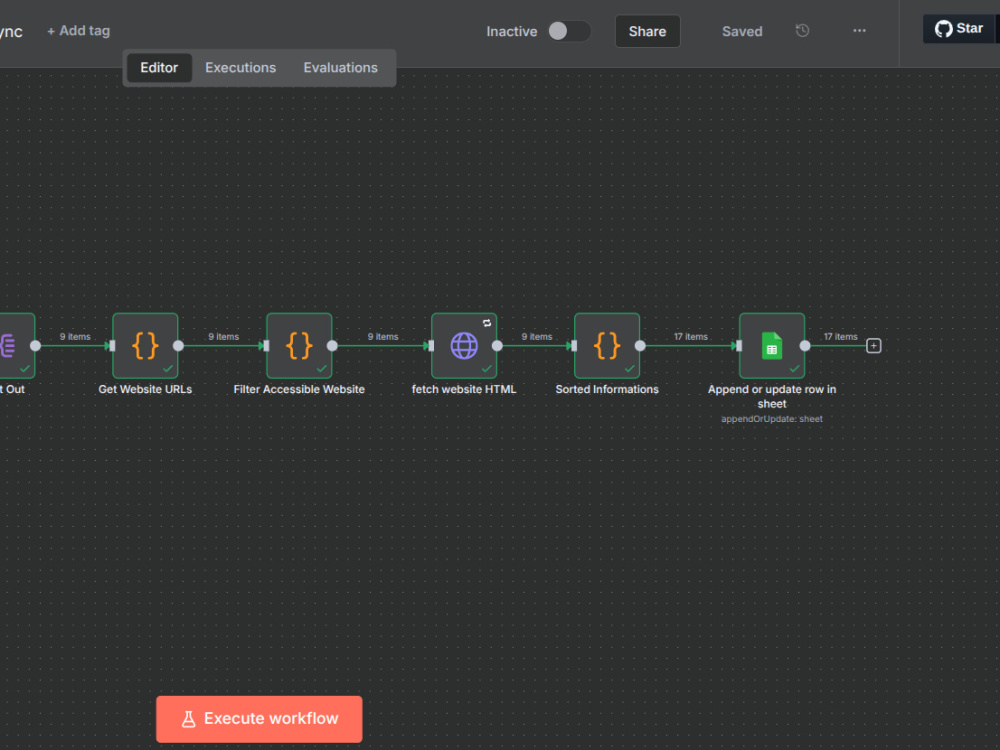Viewport: 1000px width, 750px height.
Task: Click output connector dot of Get Website URLs
Action: point(179,346)
